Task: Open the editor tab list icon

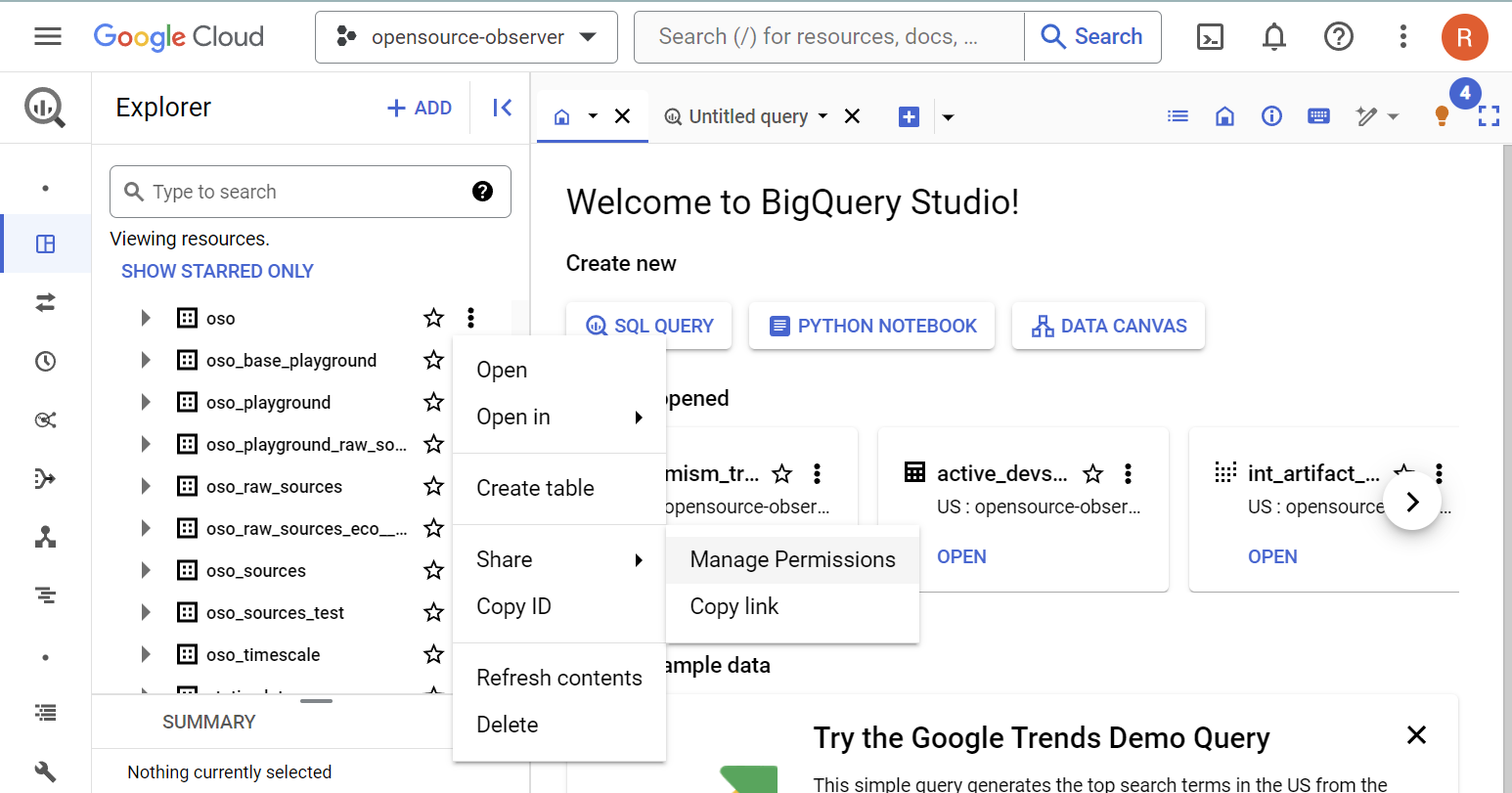Action: (x=1178, y=115)
